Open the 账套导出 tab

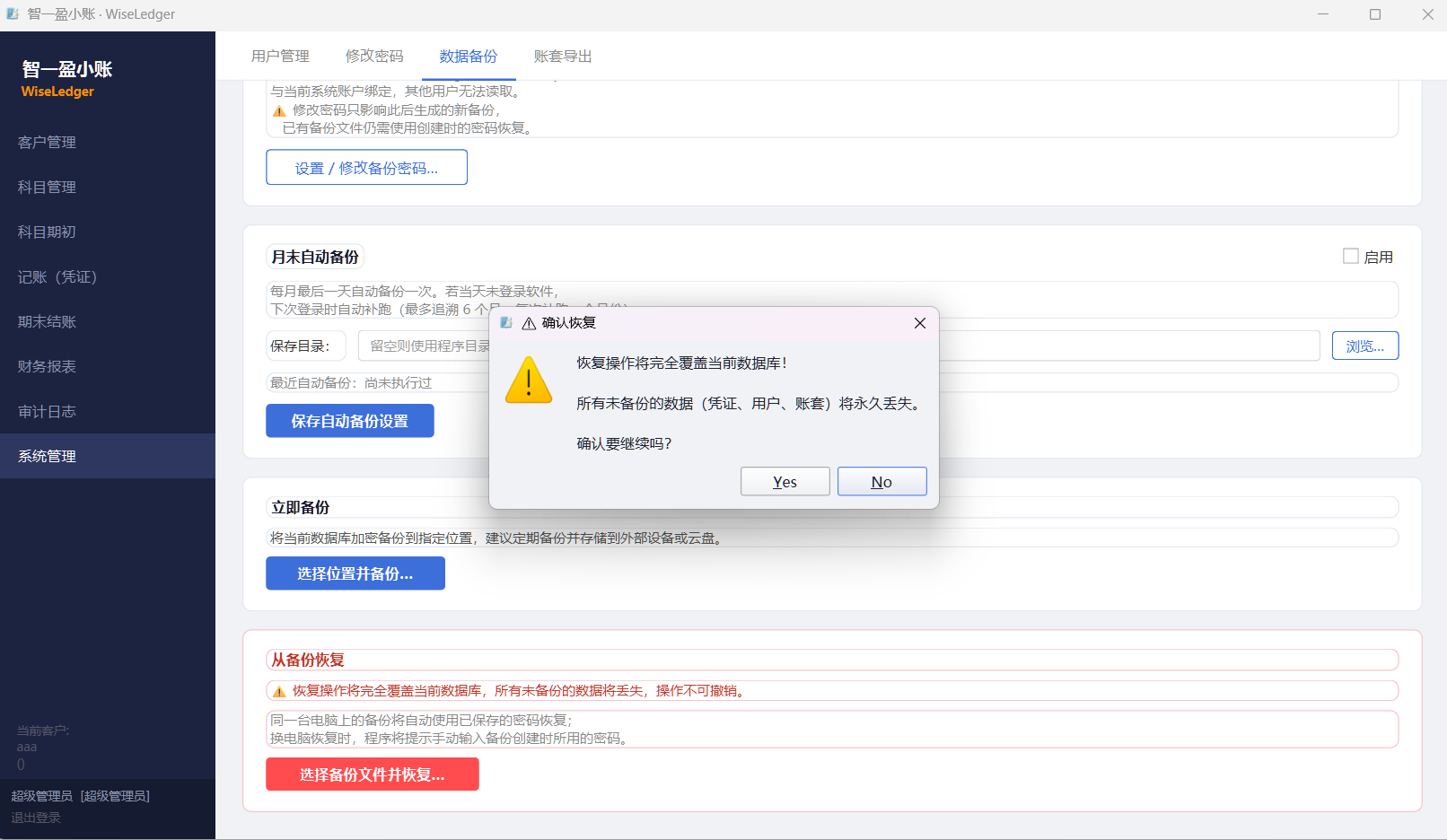click(563, 57)
